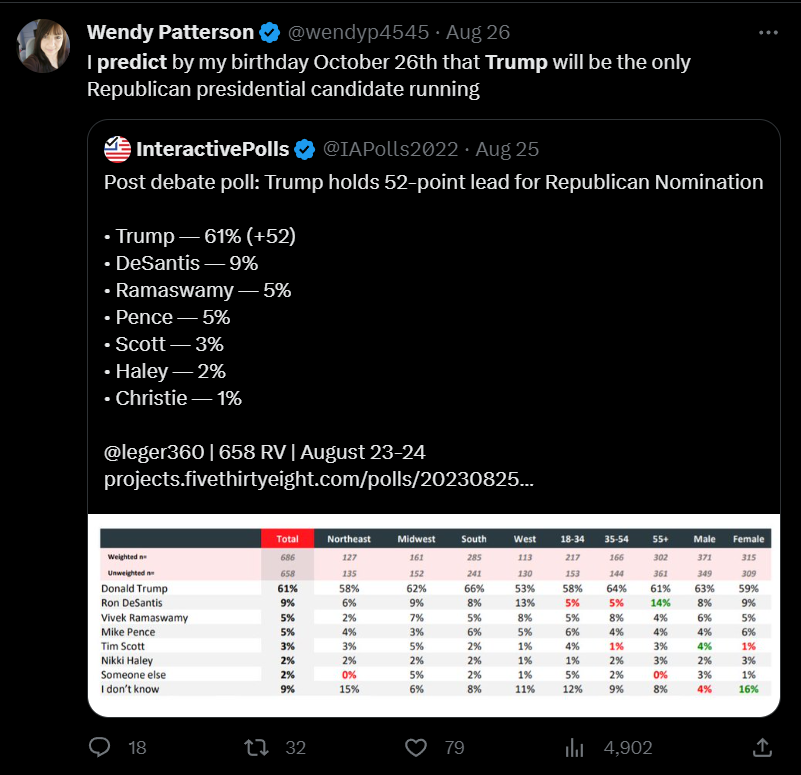Open the InteractivePolls account name
801x775 pixels.
point(213,149)
